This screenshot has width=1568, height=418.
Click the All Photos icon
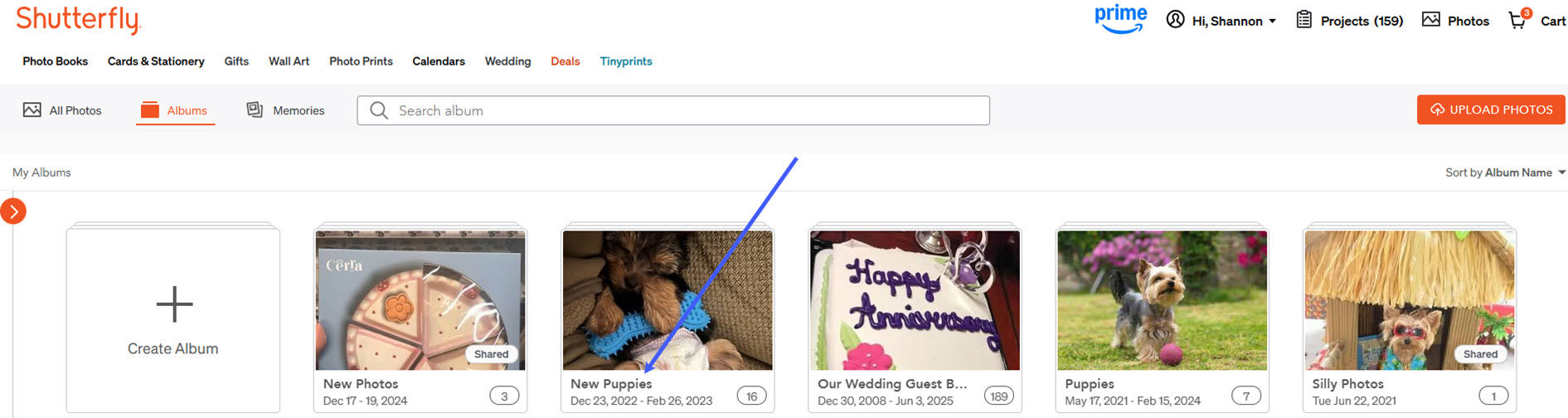point(32,109)
